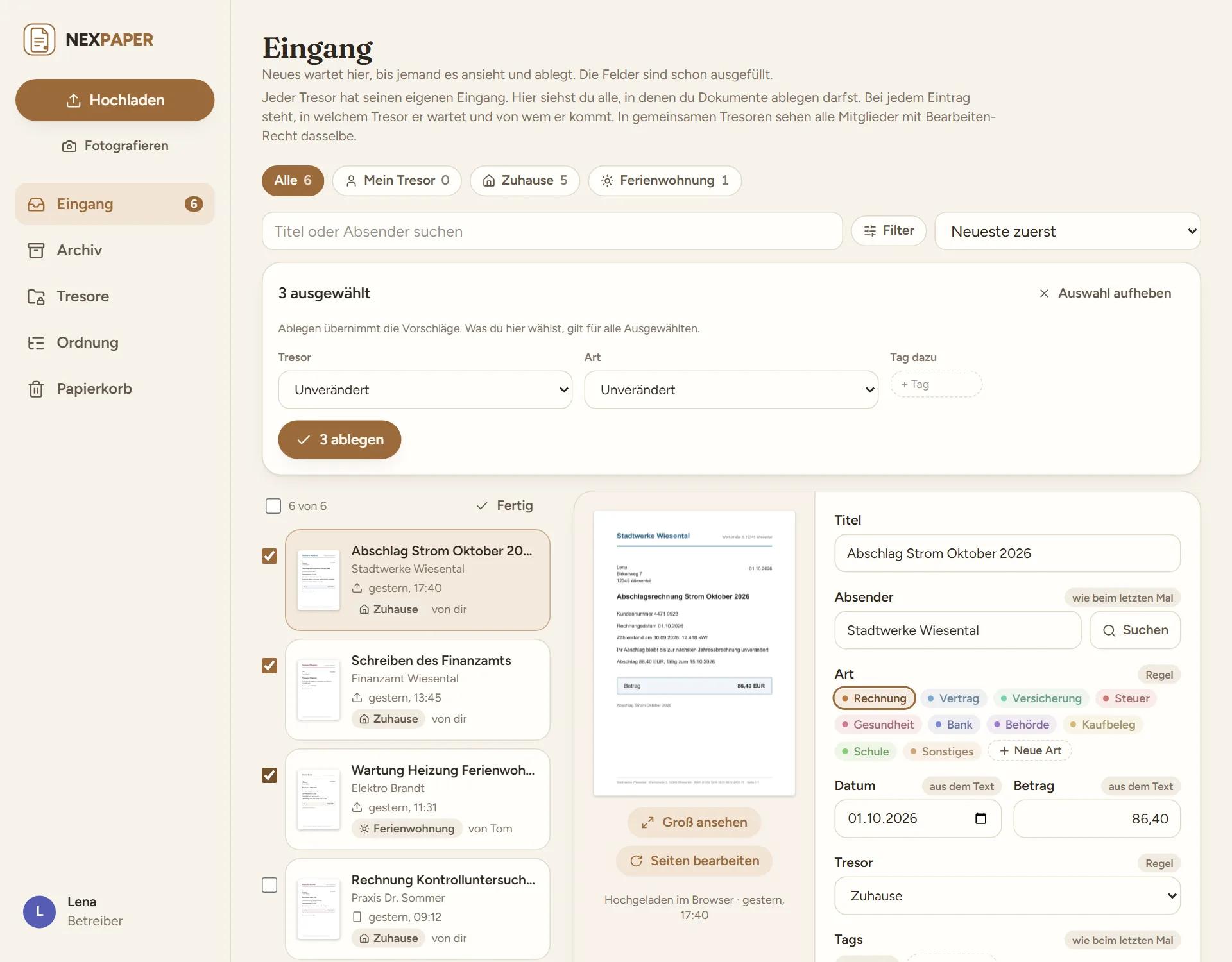Choose the Steuer type chip

pos(1125,698)
